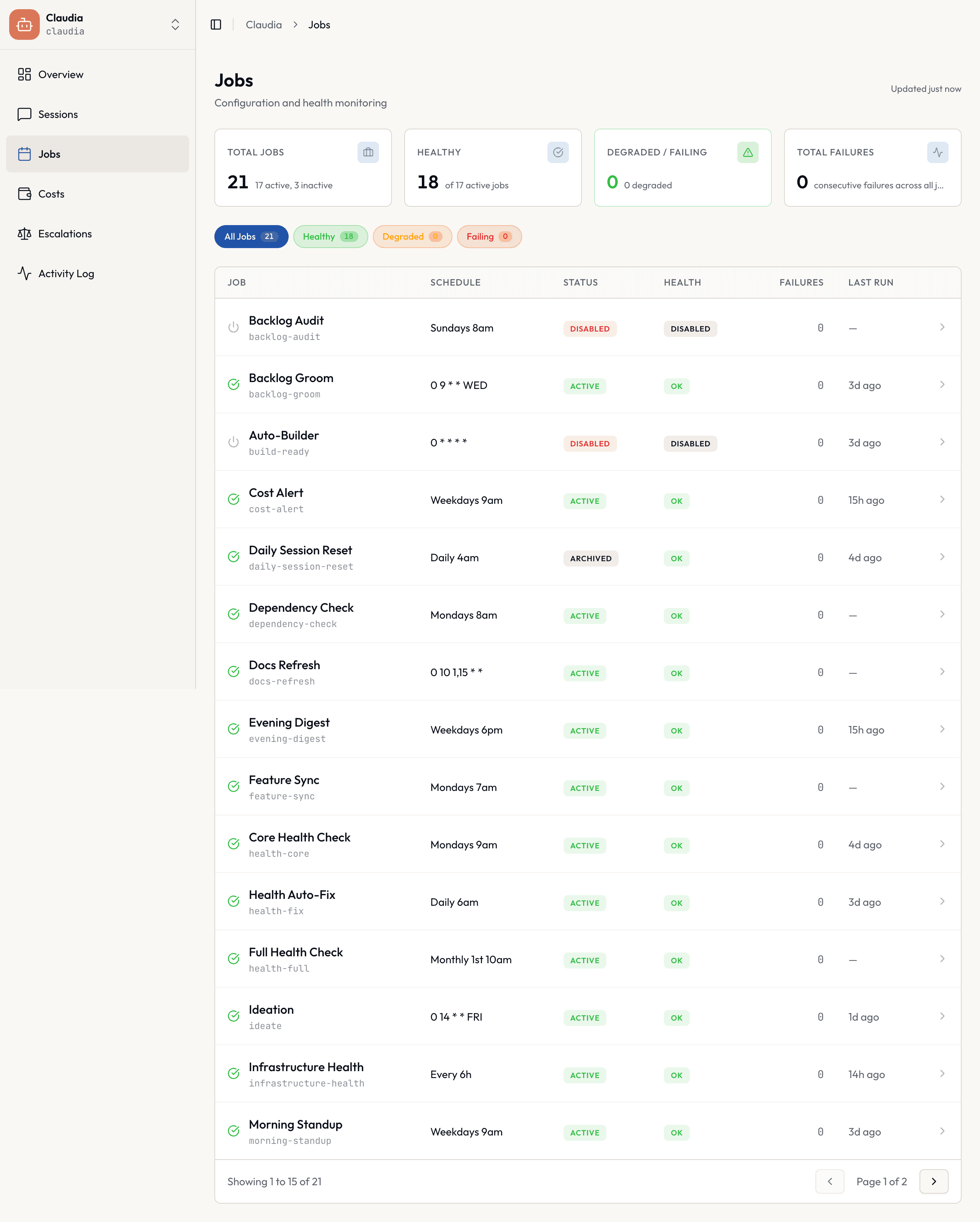Screen dimensions: 980x1222
Task: Expand details for the Morning Standup job
Action: pos(942,1131)
